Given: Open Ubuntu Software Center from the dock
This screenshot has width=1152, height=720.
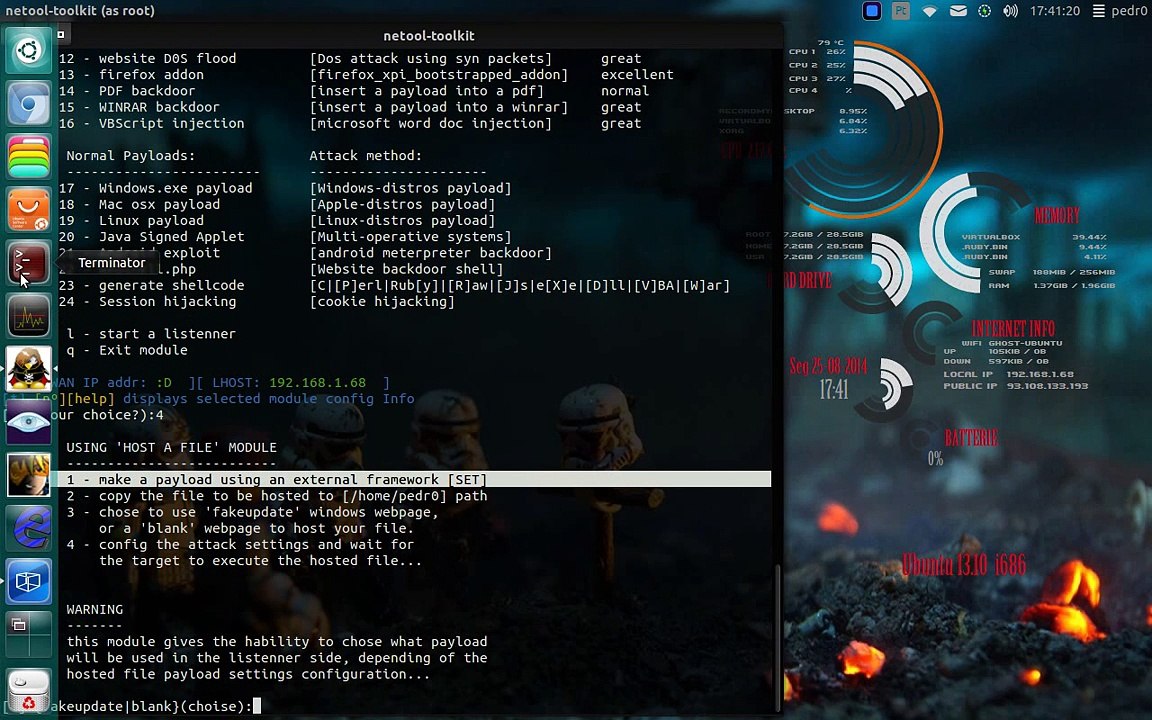Looking at the screenshot, I should (x=29, y=209).
